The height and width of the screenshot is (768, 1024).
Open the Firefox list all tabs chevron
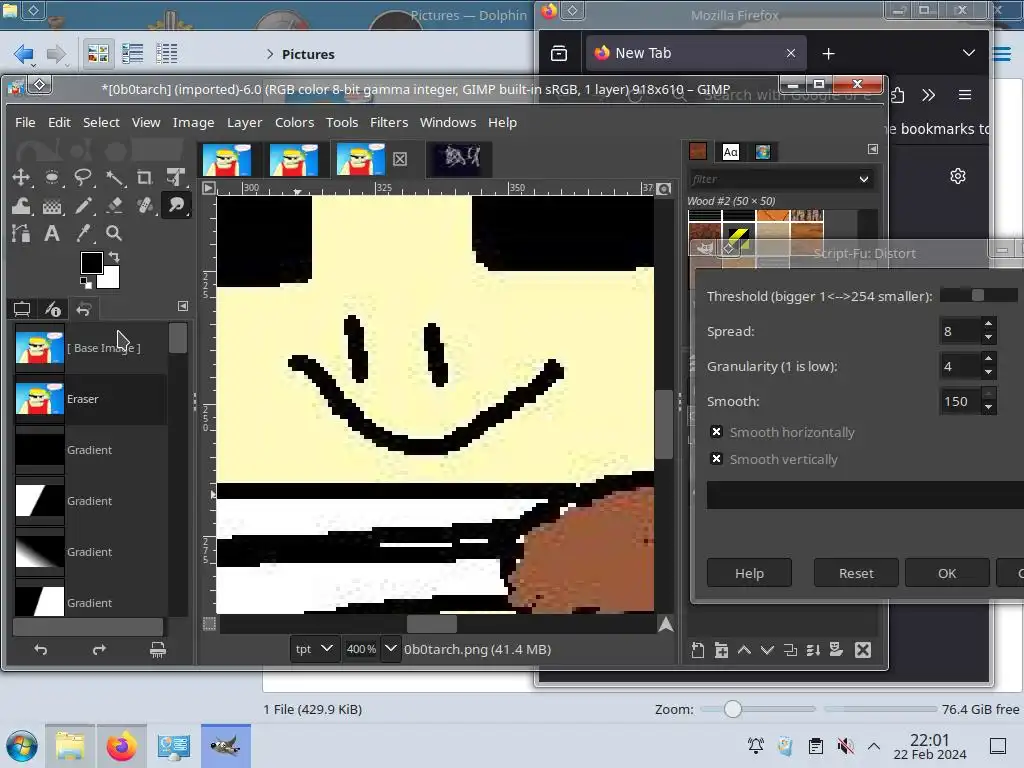968,53
